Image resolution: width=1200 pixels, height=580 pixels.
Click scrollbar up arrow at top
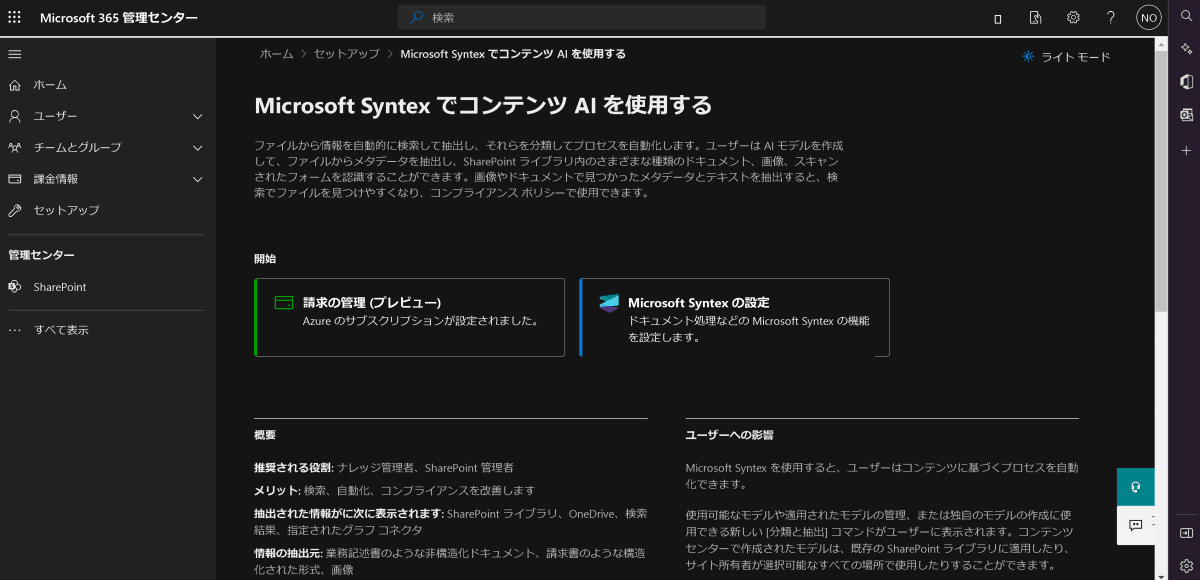[1160, 44]
